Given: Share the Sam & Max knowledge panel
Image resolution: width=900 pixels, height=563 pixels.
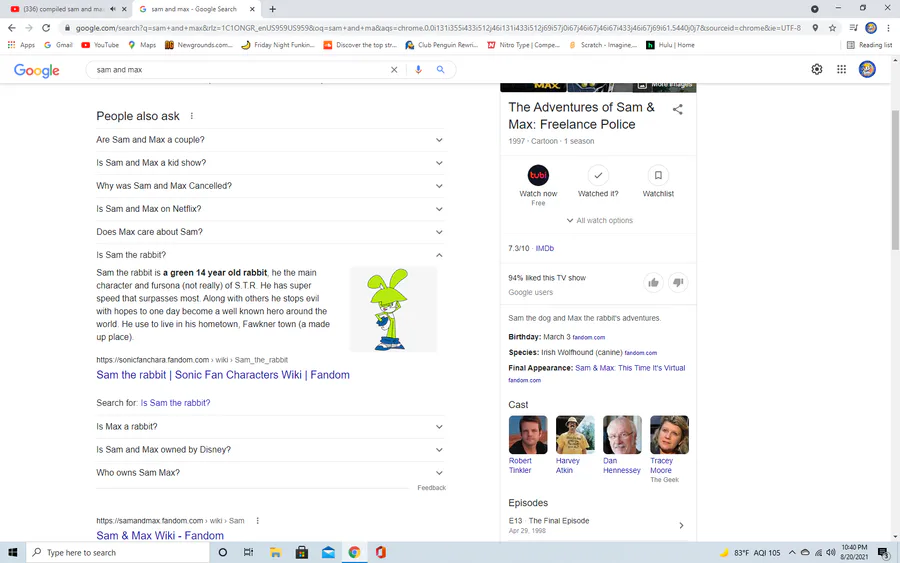Looking at the screenshot, I should [678, 109].
